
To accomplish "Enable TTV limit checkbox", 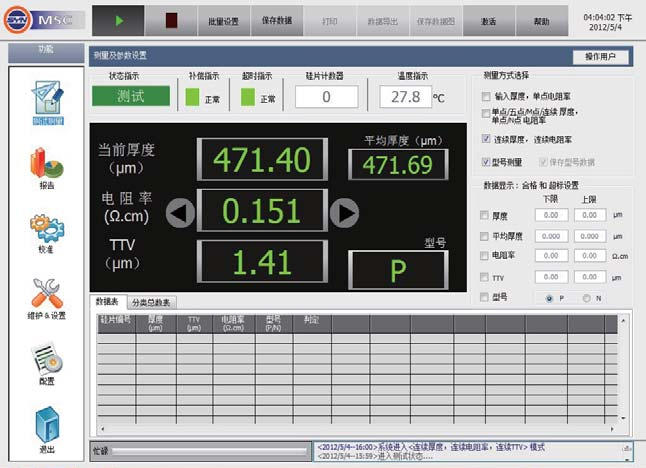I will coord(484,277).
